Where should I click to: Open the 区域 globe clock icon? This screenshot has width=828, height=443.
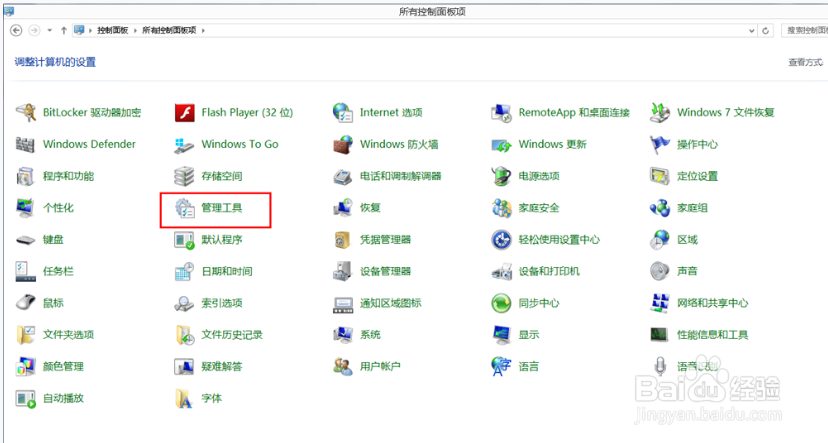tap(660, 240)
